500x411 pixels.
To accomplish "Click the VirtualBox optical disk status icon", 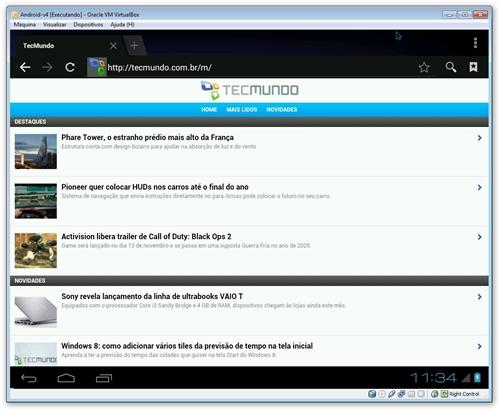I will coord(382,394).
